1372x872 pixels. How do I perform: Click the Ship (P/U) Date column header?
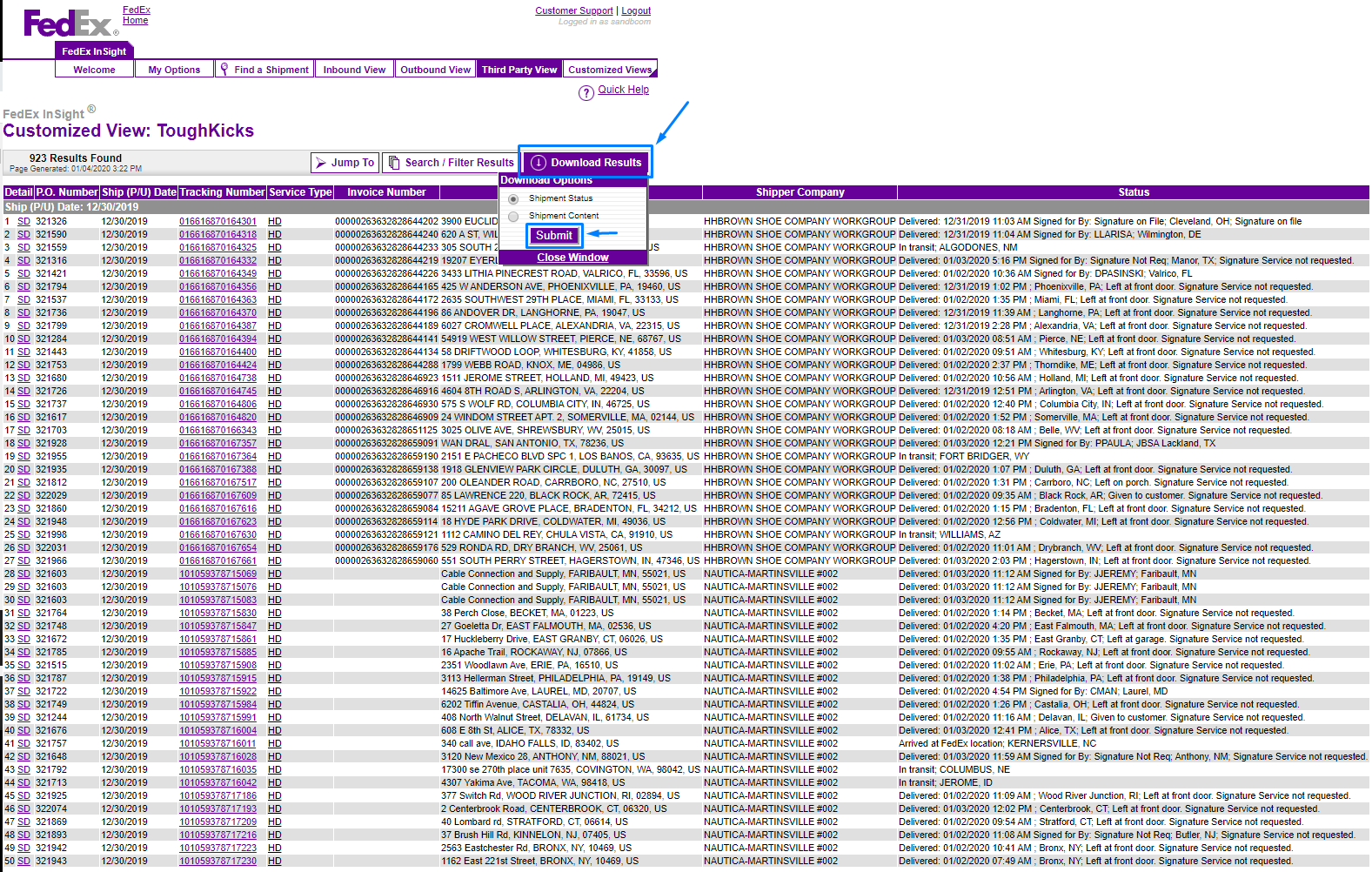[x=139, y=192]
